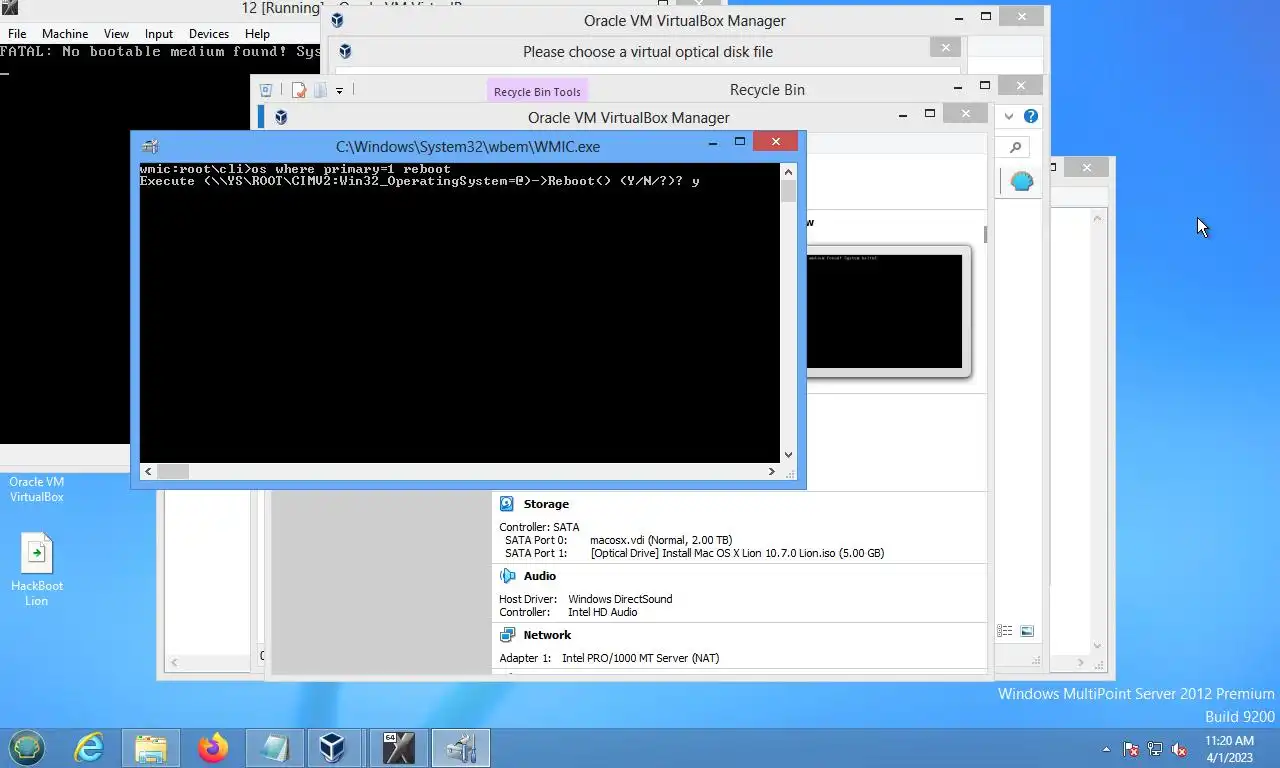The height and width of the screenshot is (768, 1280).
Task: Open the Start shell button on the taskbar
Action: pos(27,748)
